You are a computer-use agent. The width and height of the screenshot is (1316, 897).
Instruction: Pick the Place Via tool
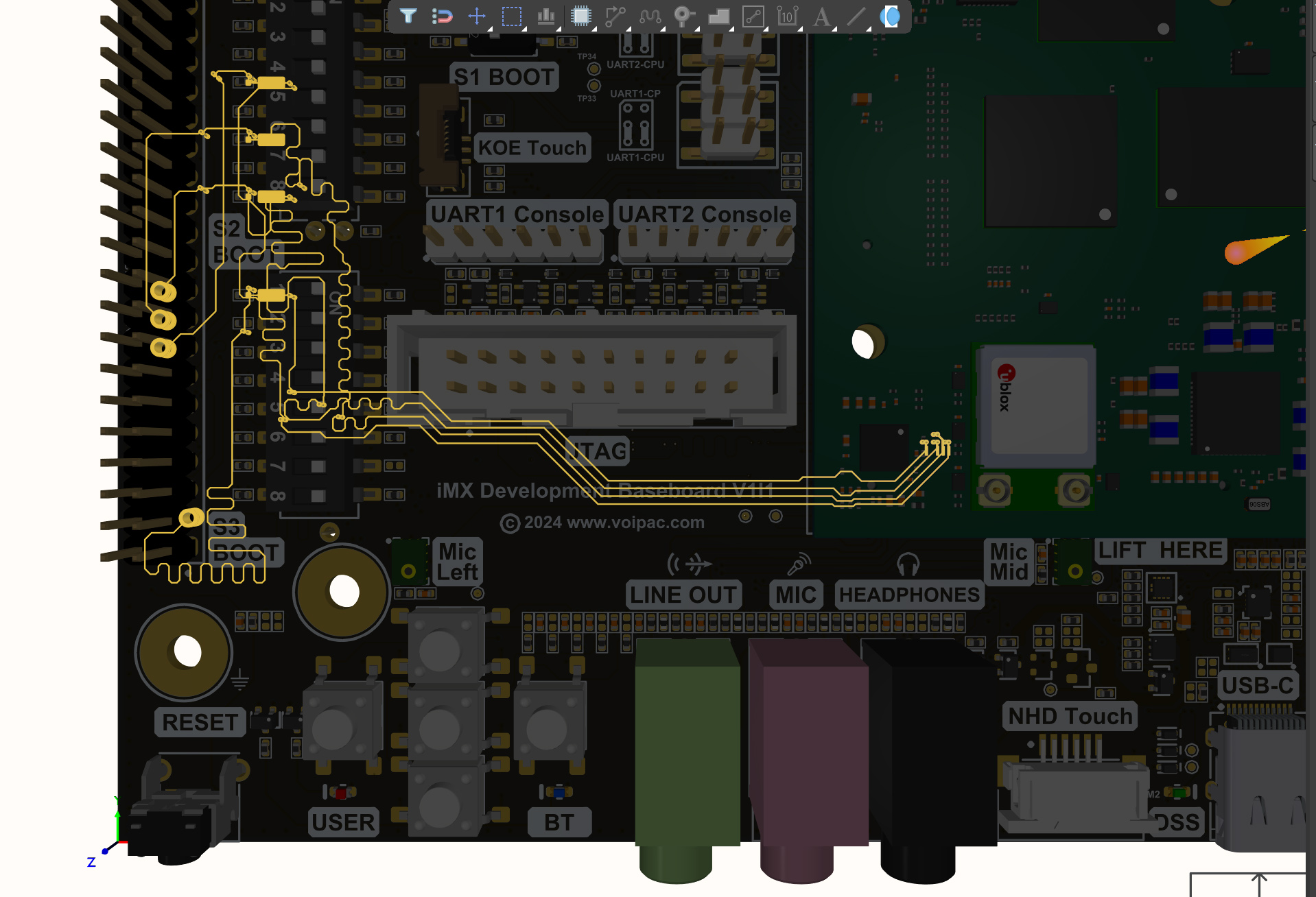(683, 16)
